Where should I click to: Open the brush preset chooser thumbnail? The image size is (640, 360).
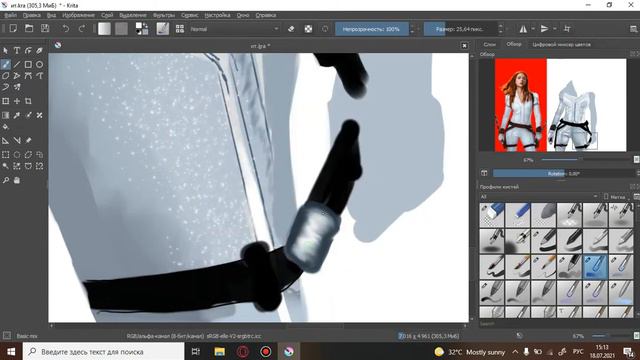(x=162, y=29)
